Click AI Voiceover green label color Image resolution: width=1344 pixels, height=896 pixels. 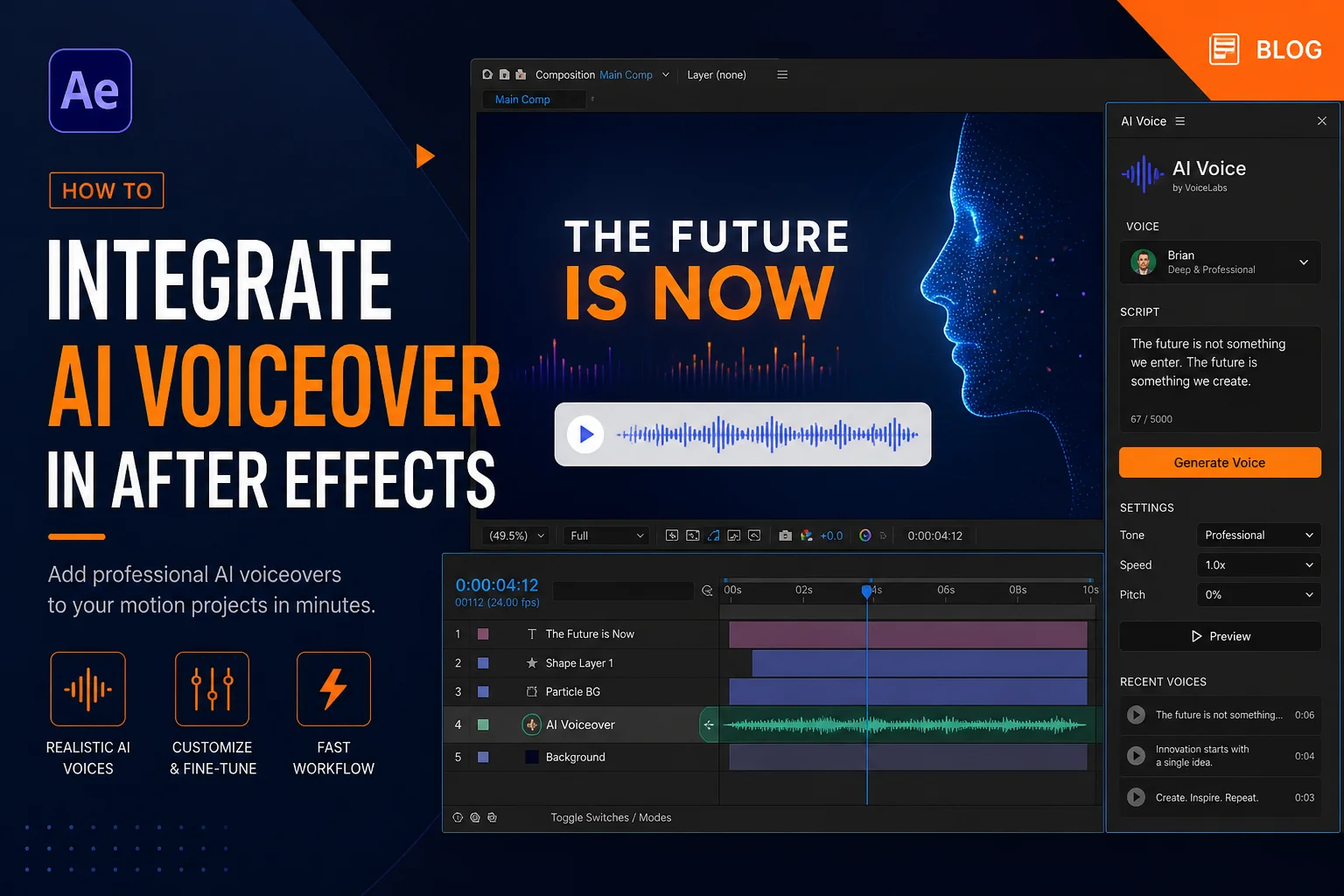click(x=483, y=724)
